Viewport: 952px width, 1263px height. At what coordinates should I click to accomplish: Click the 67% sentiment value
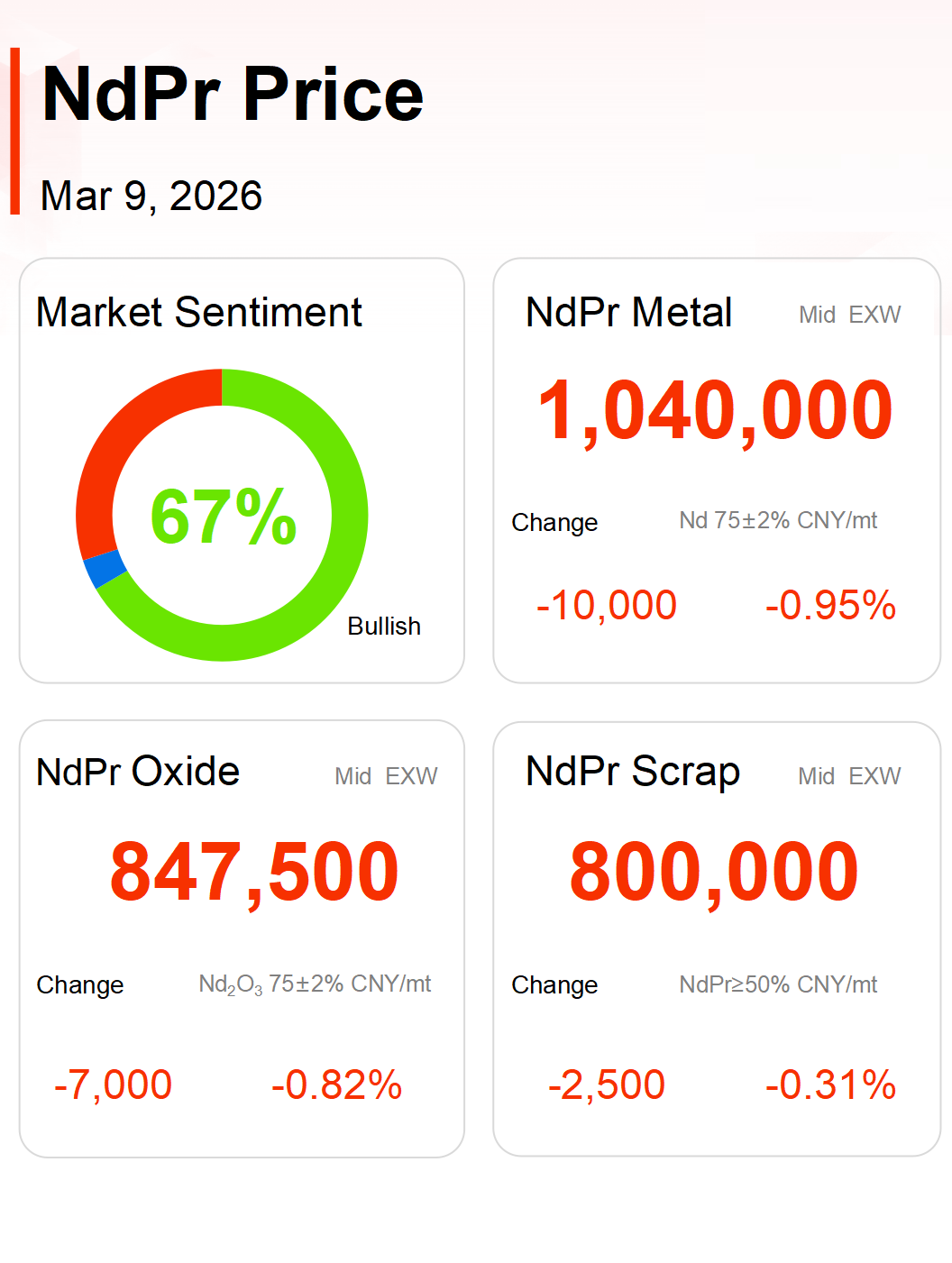pos(223,517)
